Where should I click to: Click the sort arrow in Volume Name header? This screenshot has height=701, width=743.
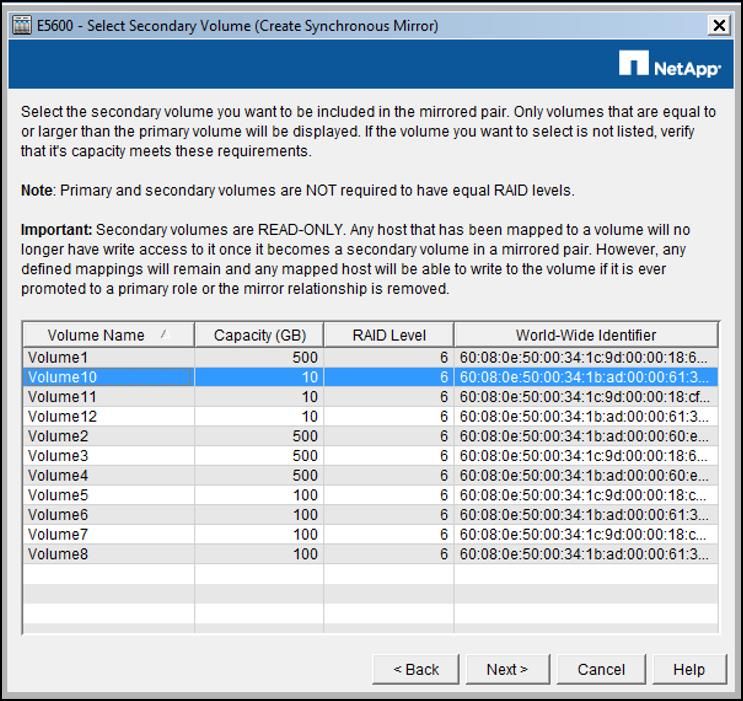164,335
